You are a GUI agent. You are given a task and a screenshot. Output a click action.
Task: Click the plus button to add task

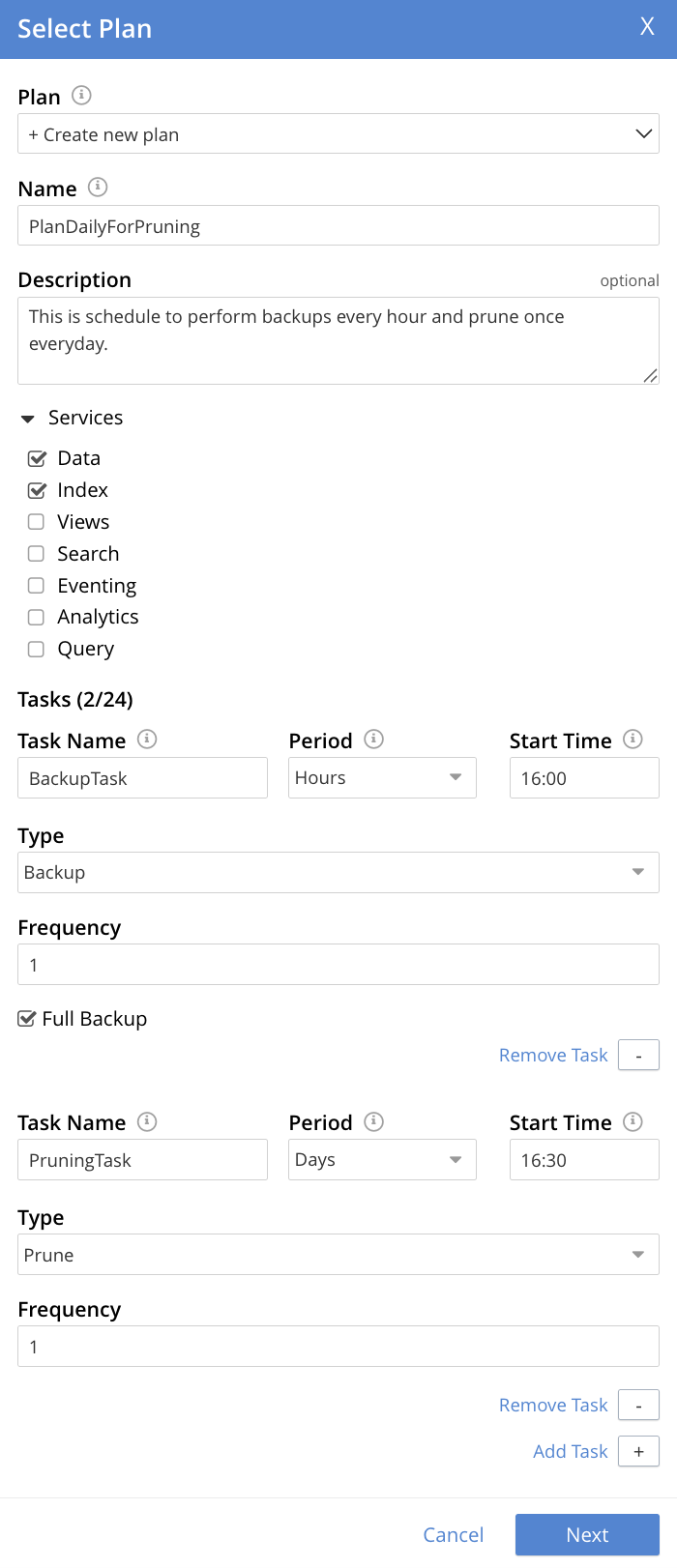pyautogui.click(x=638, y=1451)
